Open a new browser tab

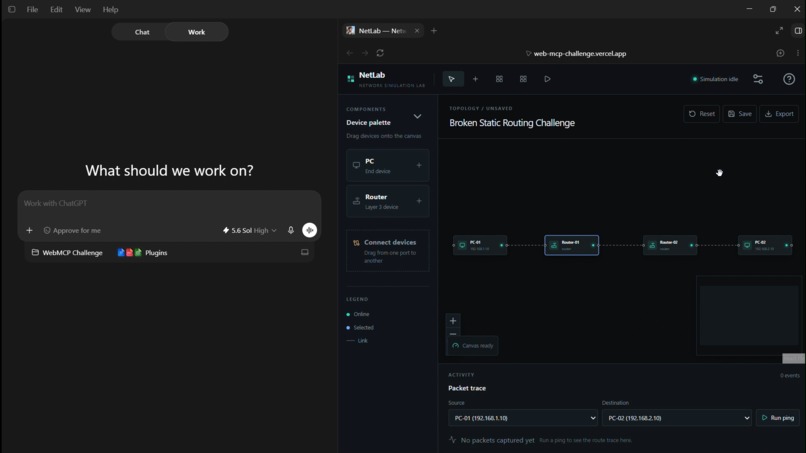434,31
